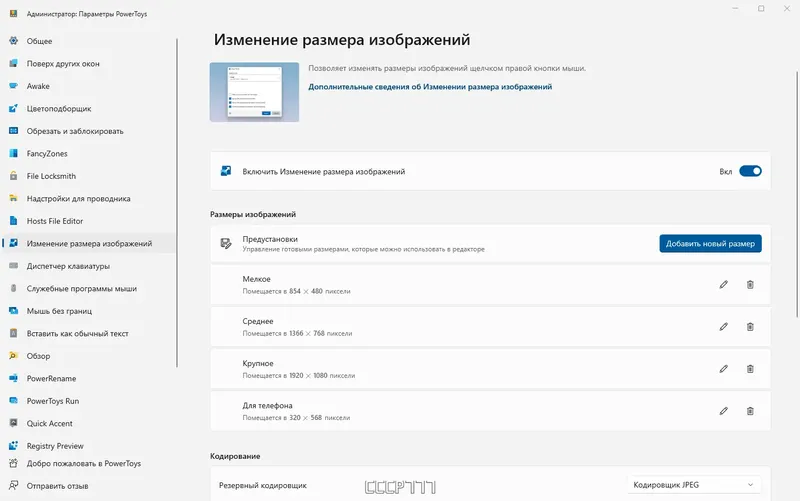Open the Кодировщик JPEG dropdown
The height and width of the screenshot is (501, 800).
[693, 486]
